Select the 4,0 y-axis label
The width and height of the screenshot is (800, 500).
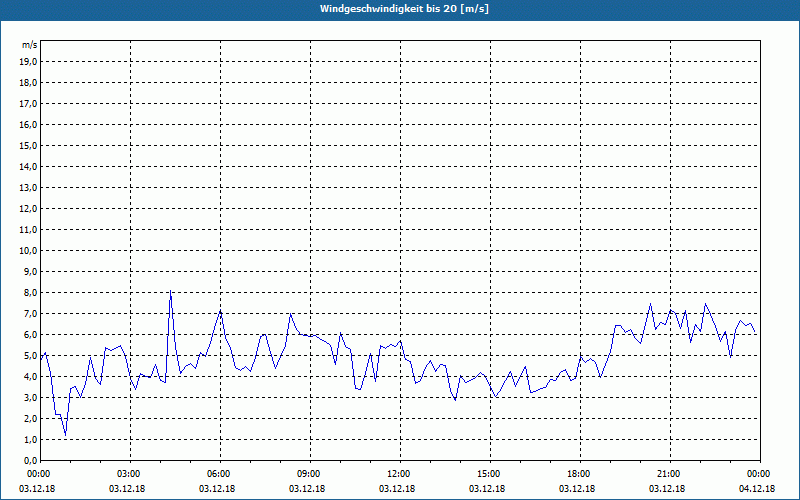point(29,377)
